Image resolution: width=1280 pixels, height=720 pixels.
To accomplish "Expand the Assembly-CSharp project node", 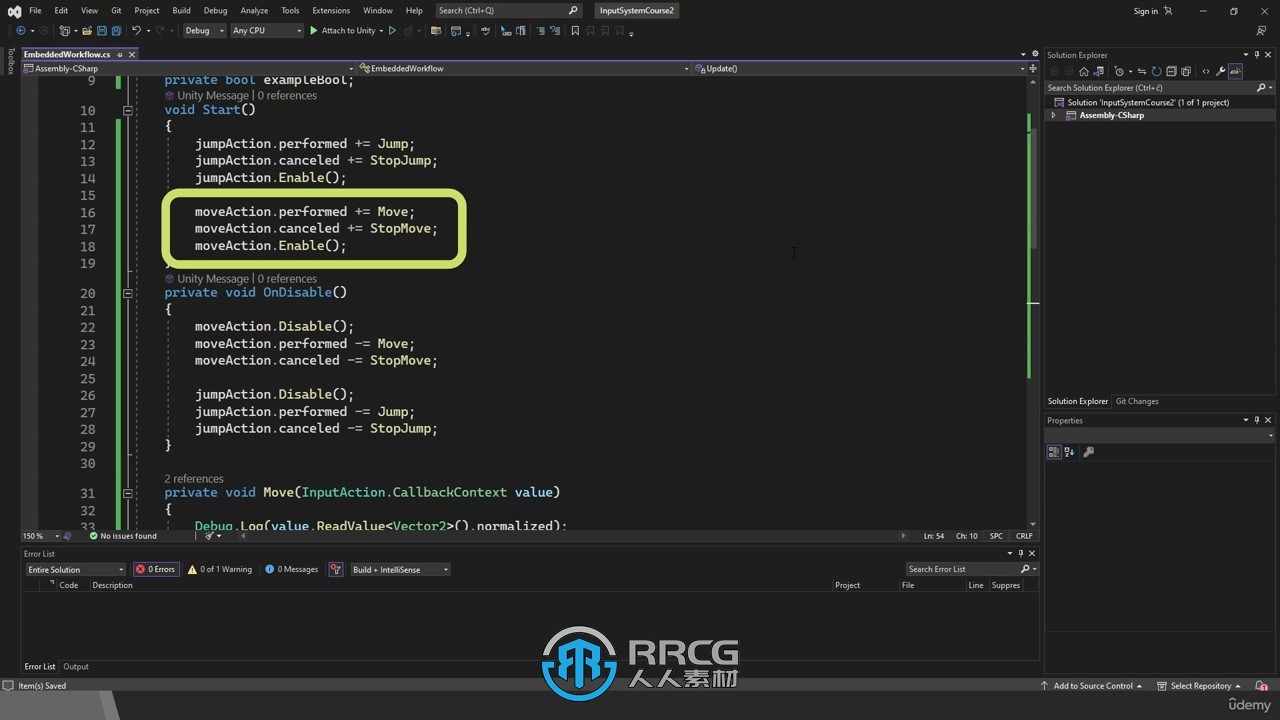I will point(1053,115).
